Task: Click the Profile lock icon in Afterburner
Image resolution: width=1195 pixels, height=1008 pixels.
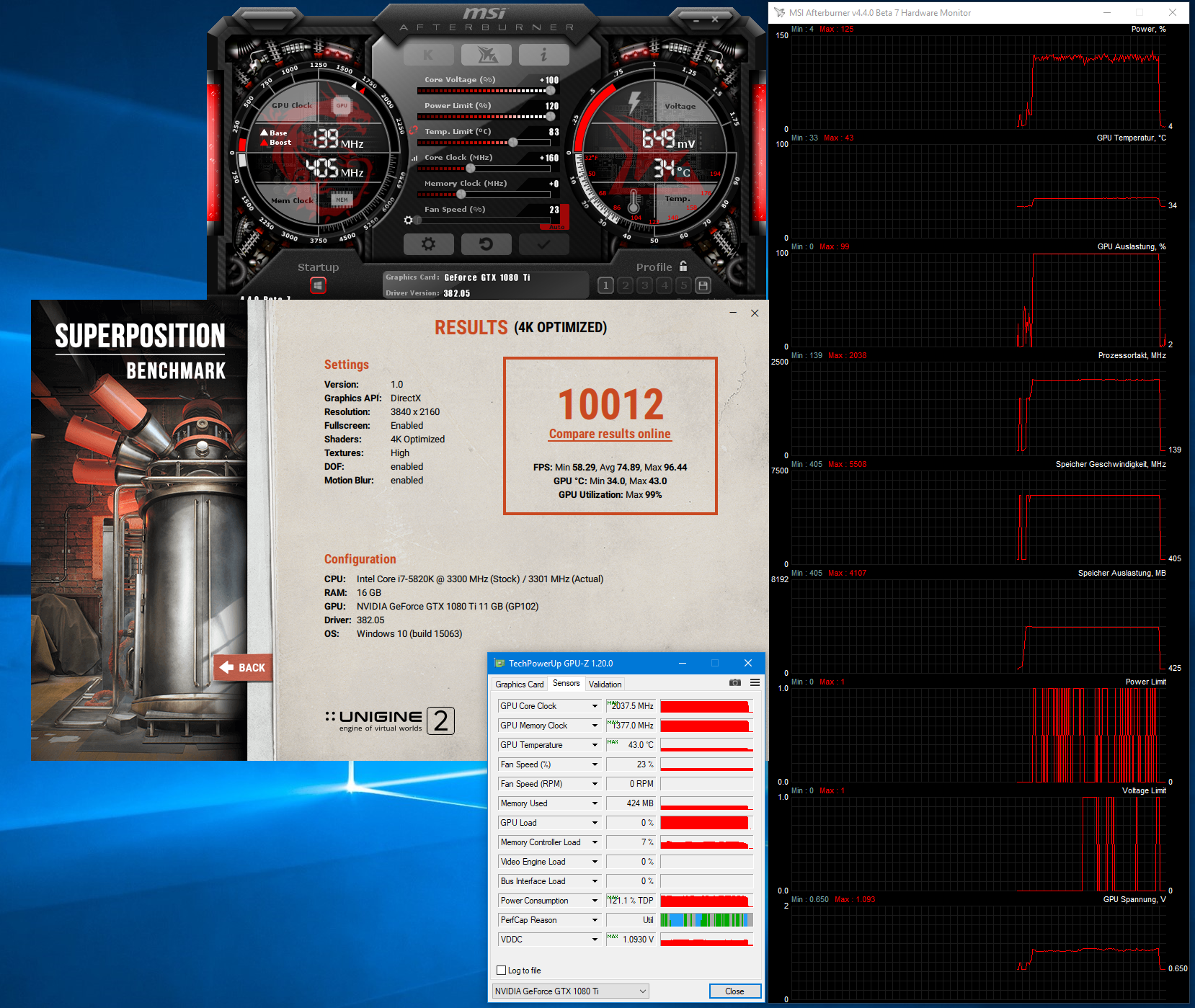Action: point(683,266)
